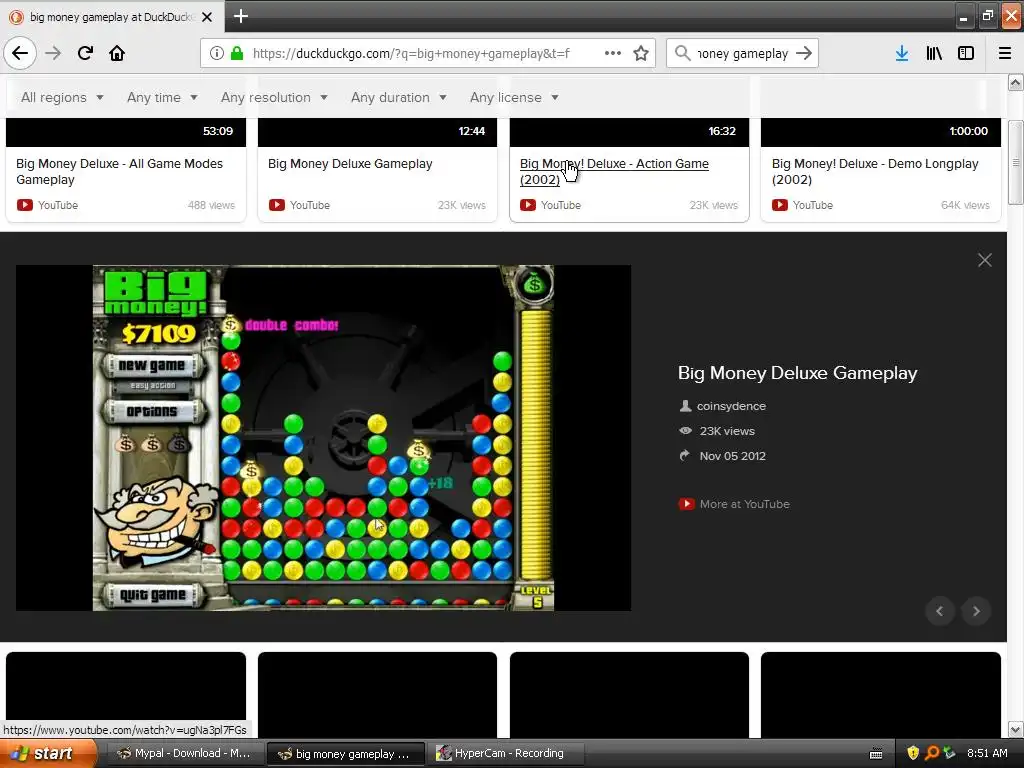The image size is (1024, 768).
Task: Click the forward navigation arrow
Action: (53, 53)
